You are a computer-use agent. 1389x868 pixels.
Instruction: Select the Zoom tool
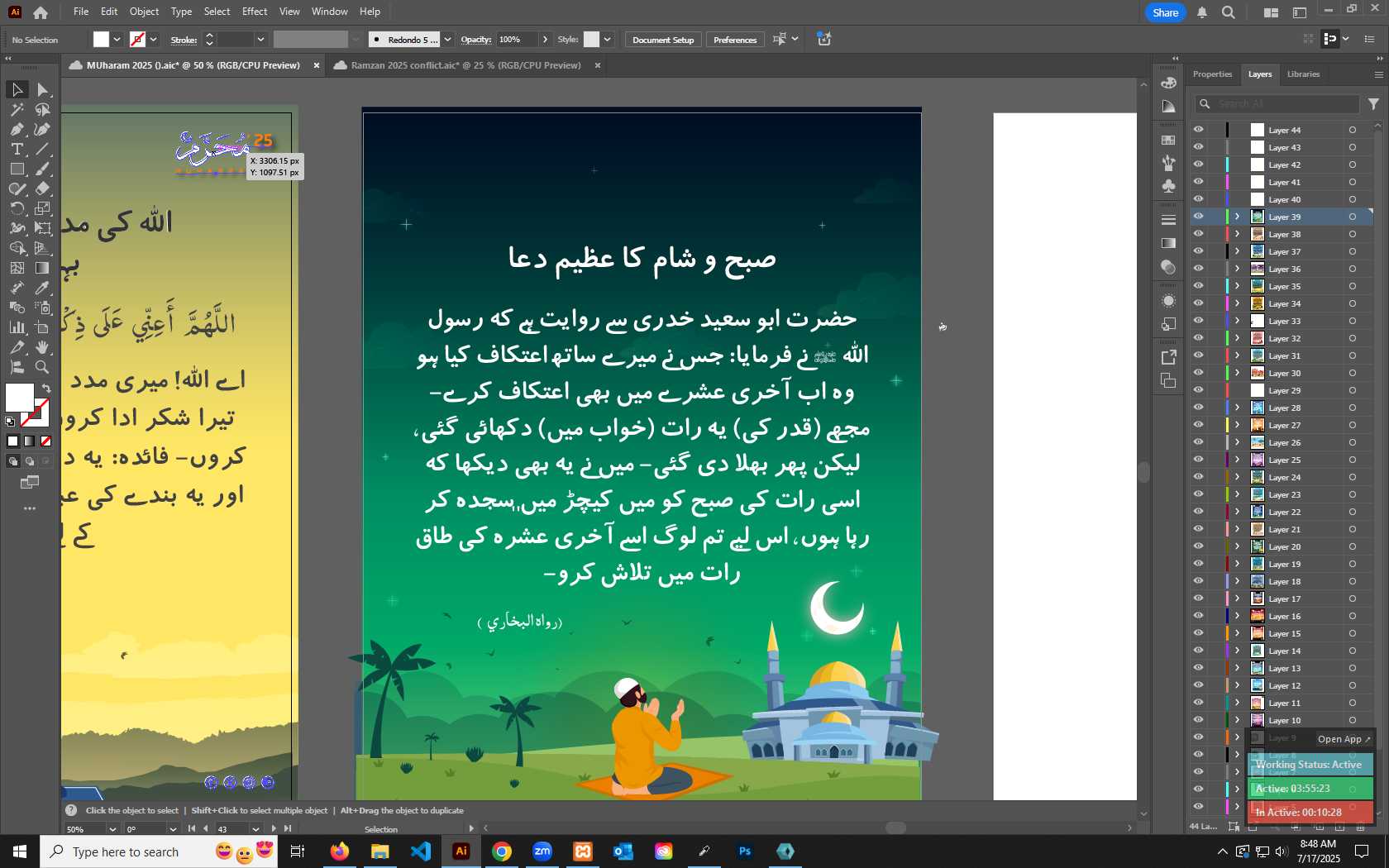point(43,367)
